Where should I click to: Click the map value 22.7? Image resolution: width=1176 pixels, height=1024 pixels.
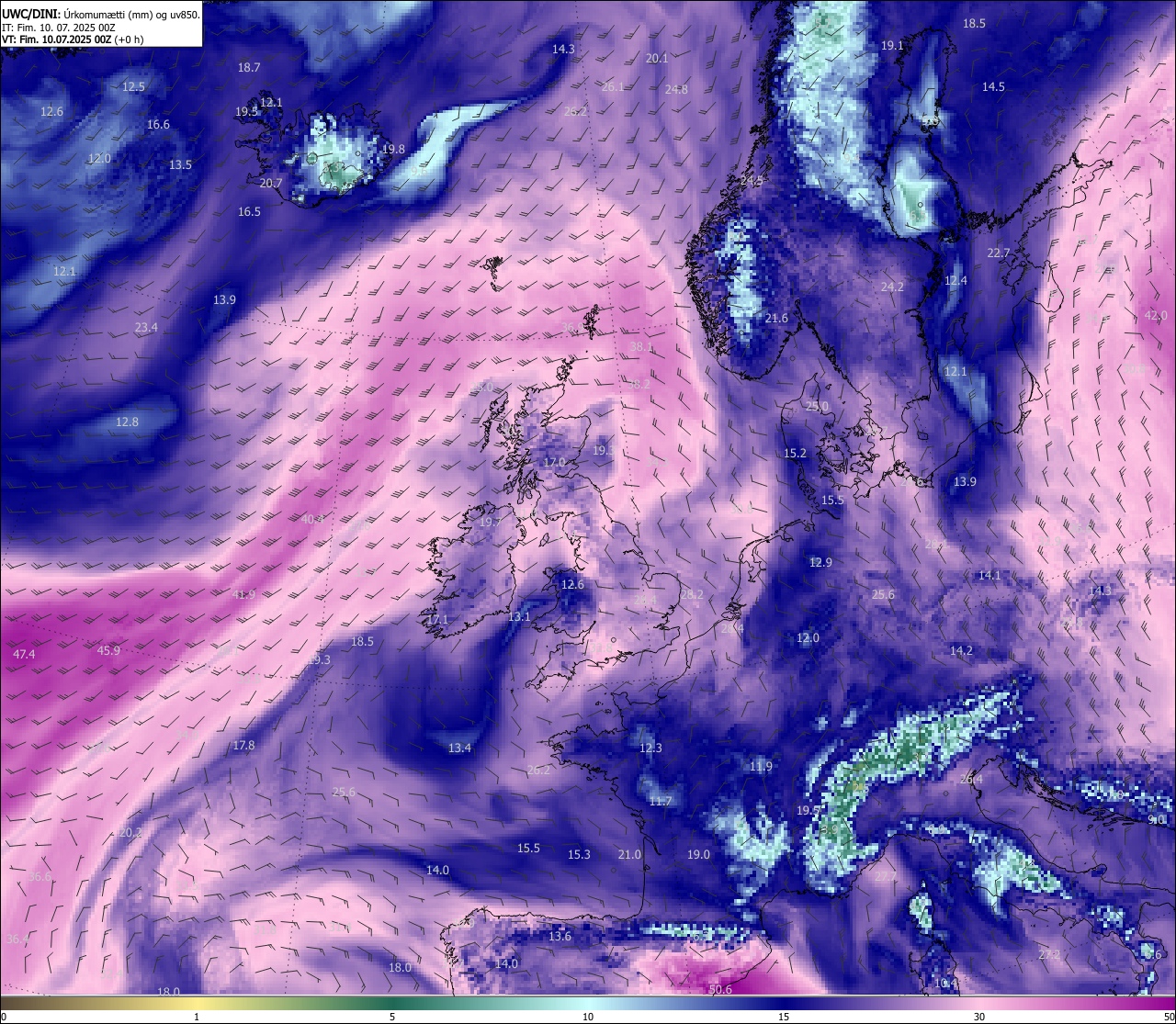pyautogui.click(x=998, y=253)
